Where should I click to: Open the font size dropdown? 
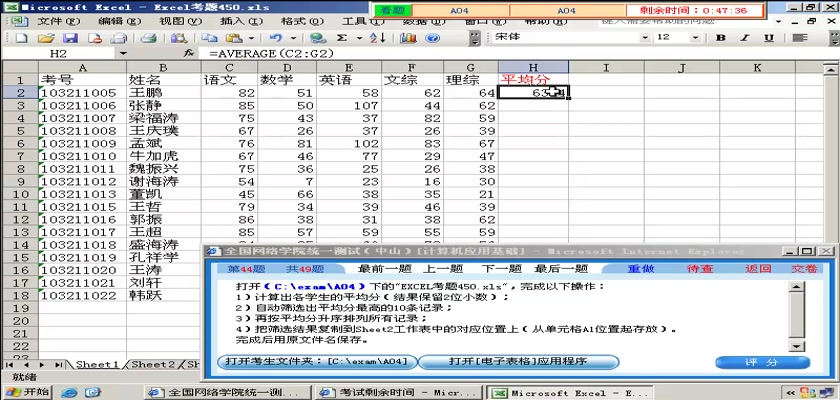695,37
